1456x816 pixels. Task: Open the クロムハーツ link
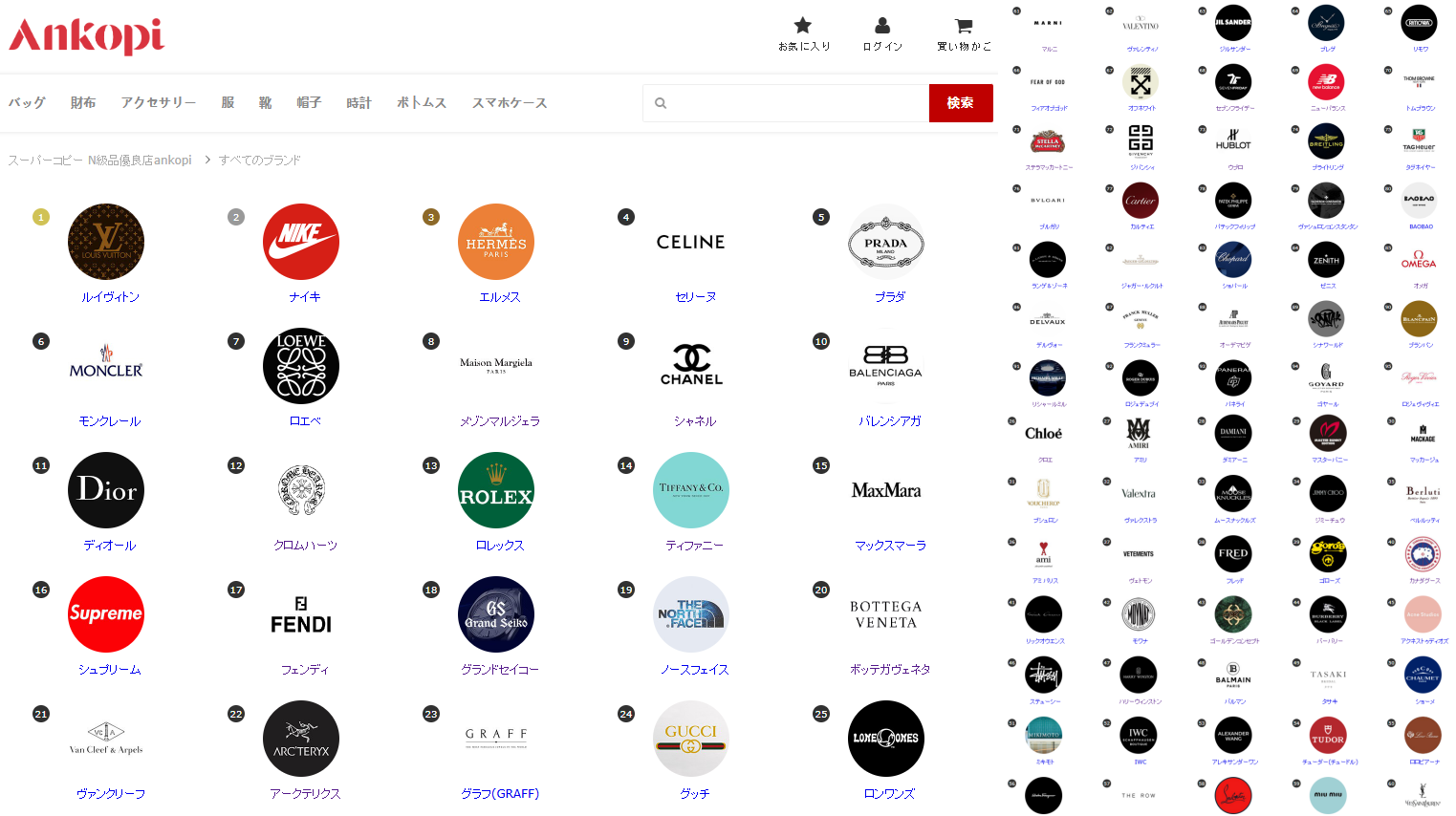click(305, 546)
